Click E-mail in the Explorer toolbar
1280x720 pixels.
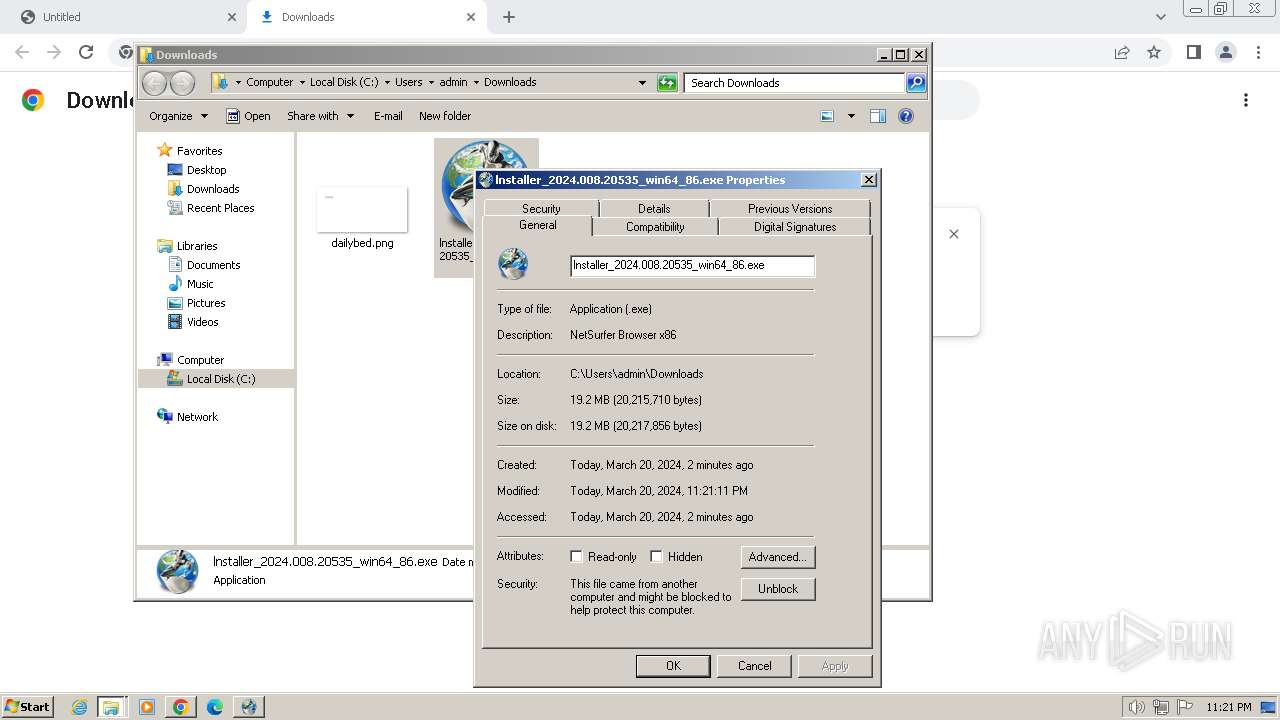(388, 116)
